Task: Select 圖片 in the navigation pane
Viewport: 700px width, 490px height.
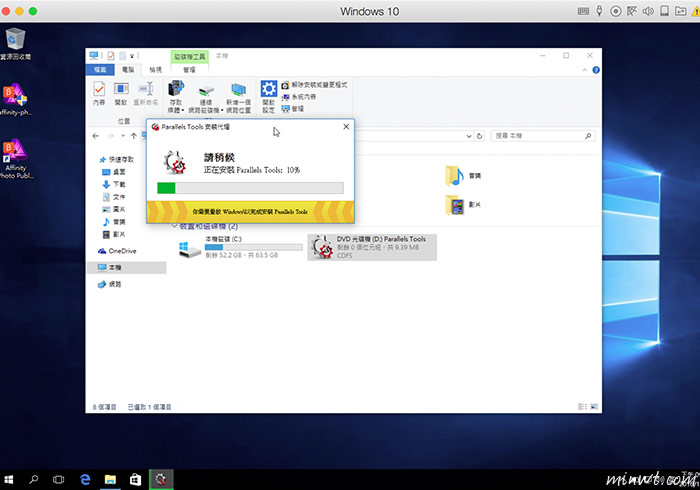Action: [x=114, y=209]
